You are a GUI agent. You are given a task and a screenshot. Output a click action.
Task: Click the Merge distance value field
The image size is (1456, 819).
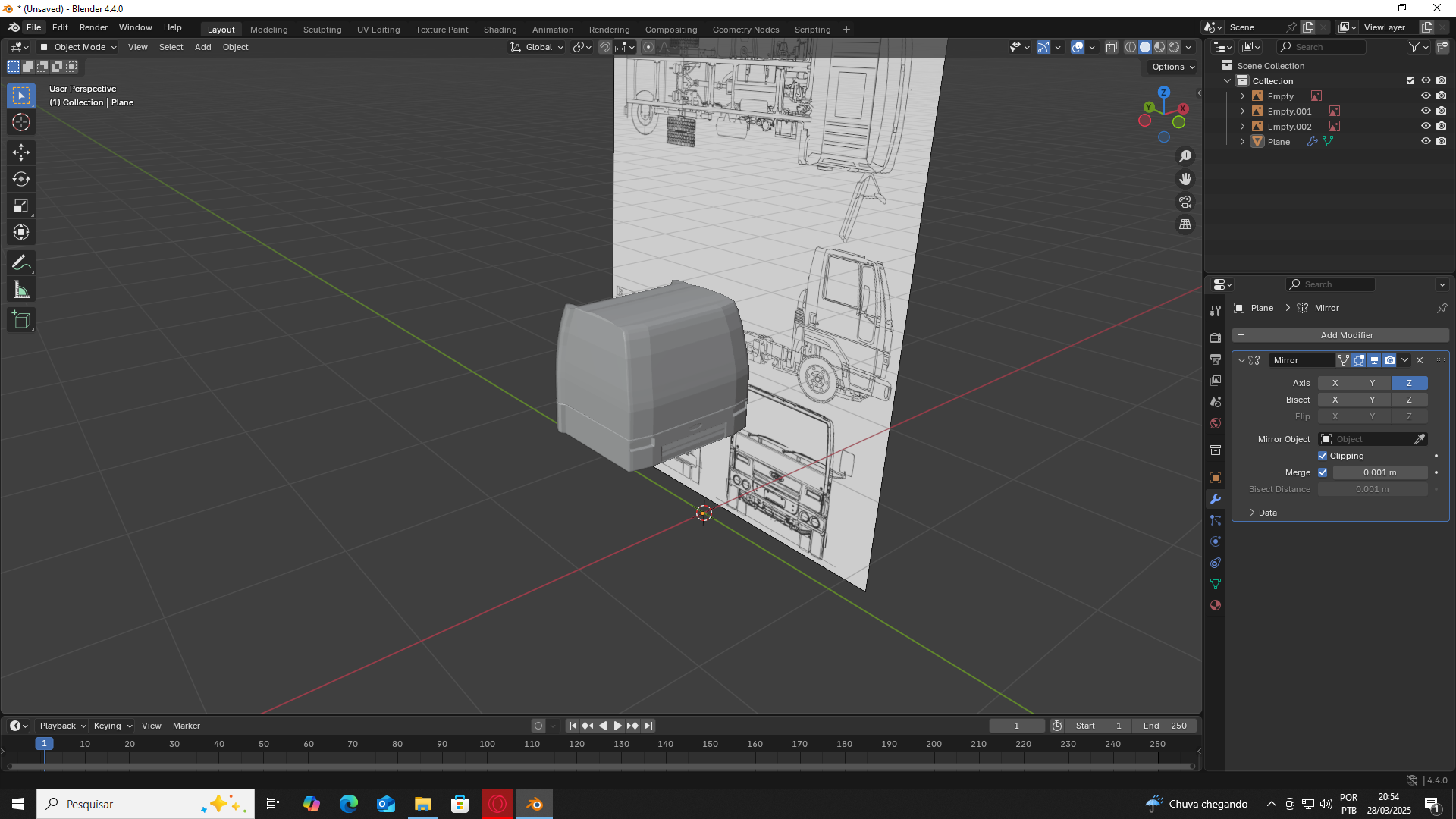(x=1379, y=472)
